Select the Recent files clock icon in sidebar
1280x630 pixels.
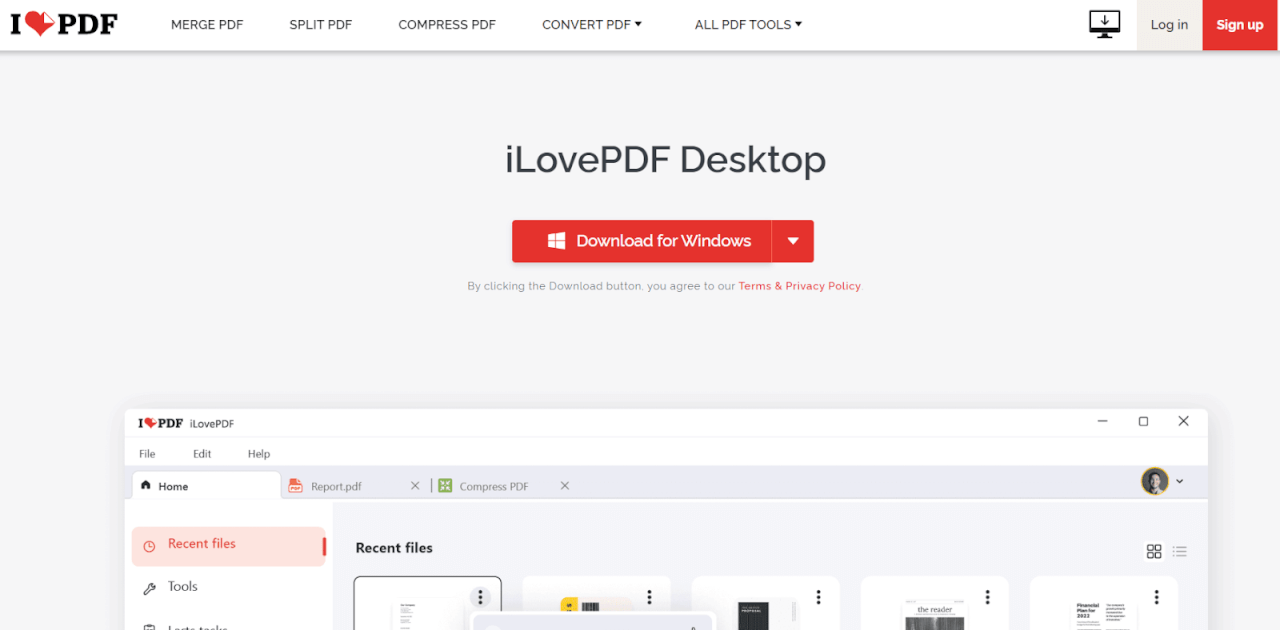tap(151, 544)
